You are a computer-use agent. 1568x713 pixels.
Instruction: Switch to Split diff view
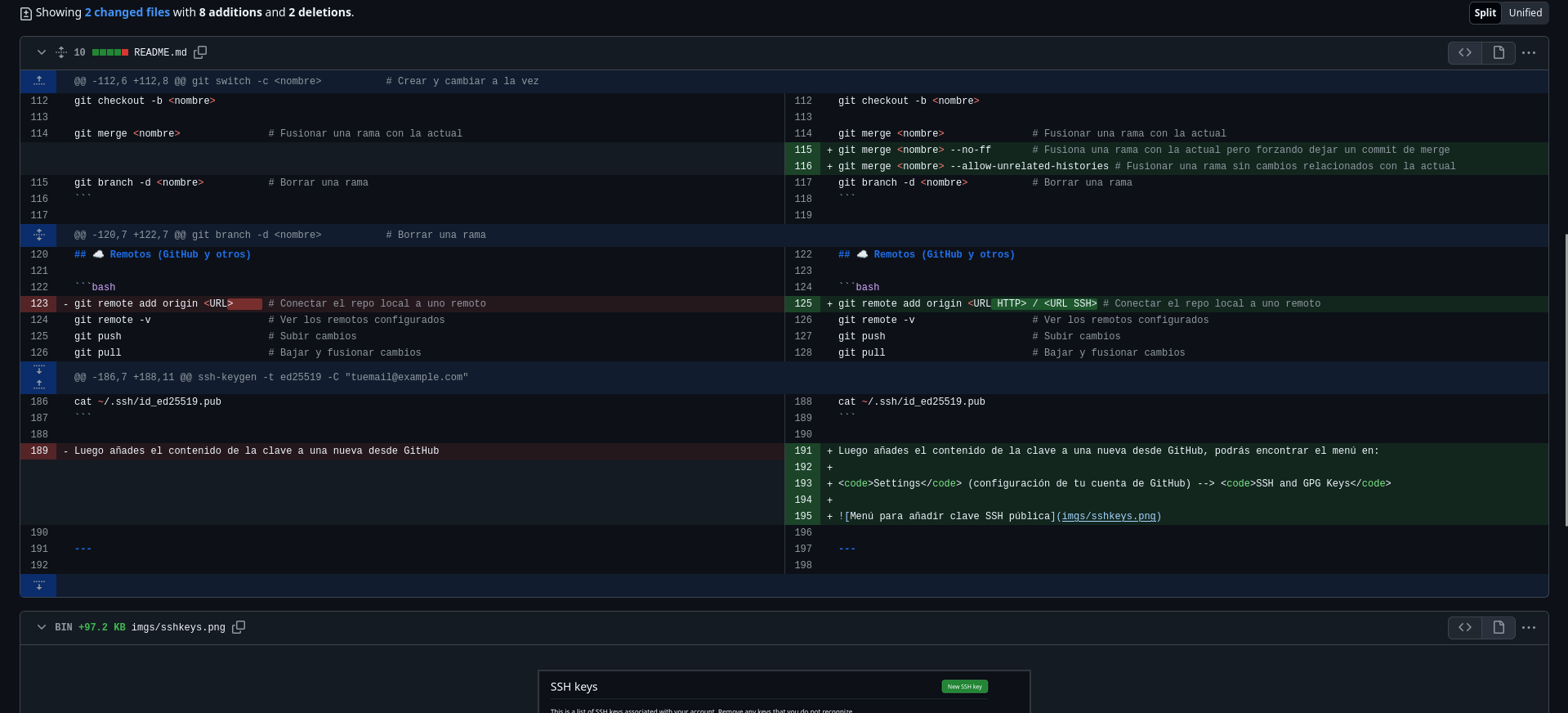[1485, 12]
